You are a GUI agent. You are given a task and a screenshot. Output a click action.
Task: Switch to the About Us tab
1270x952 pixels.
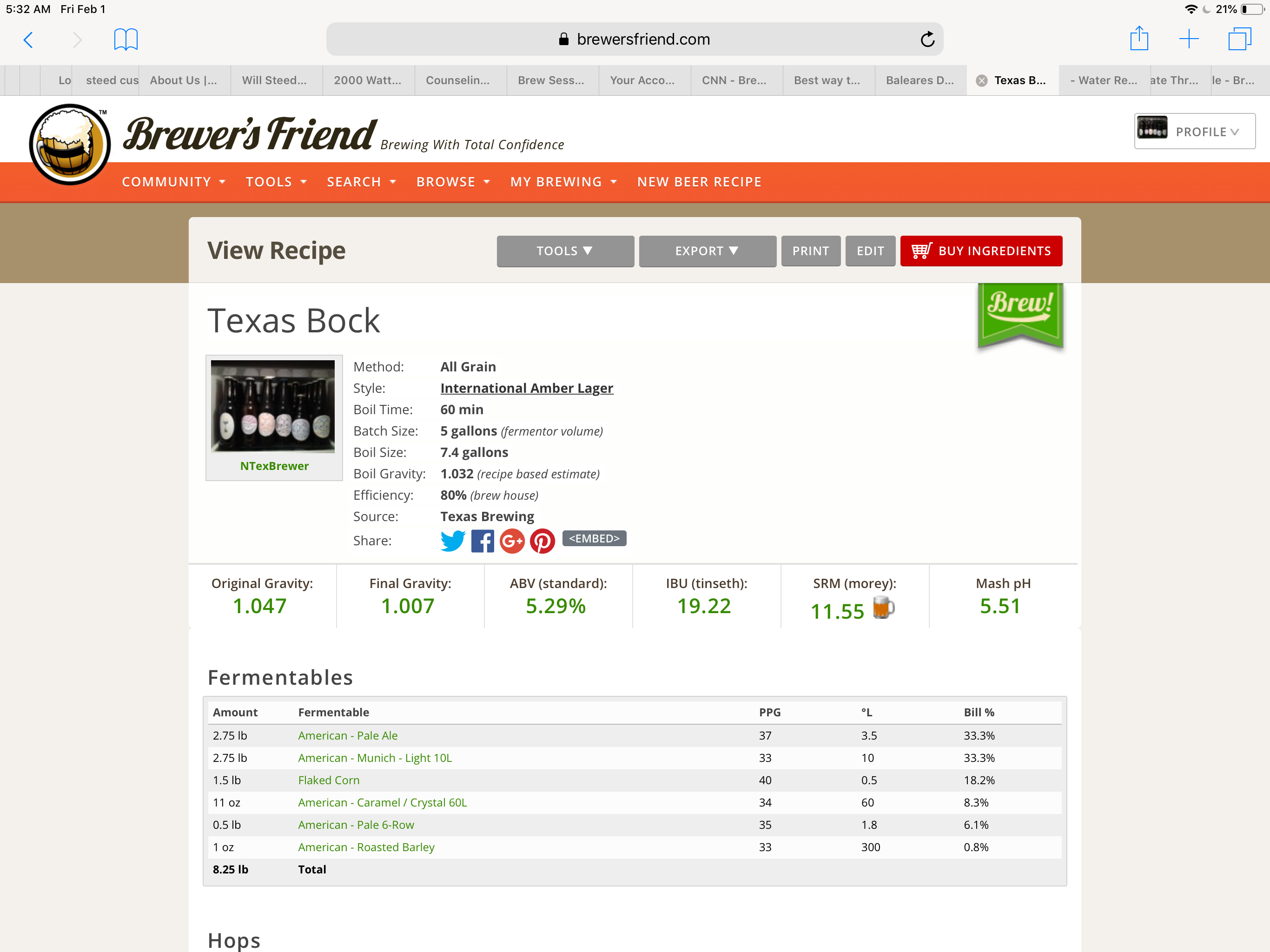coord(184,80)
